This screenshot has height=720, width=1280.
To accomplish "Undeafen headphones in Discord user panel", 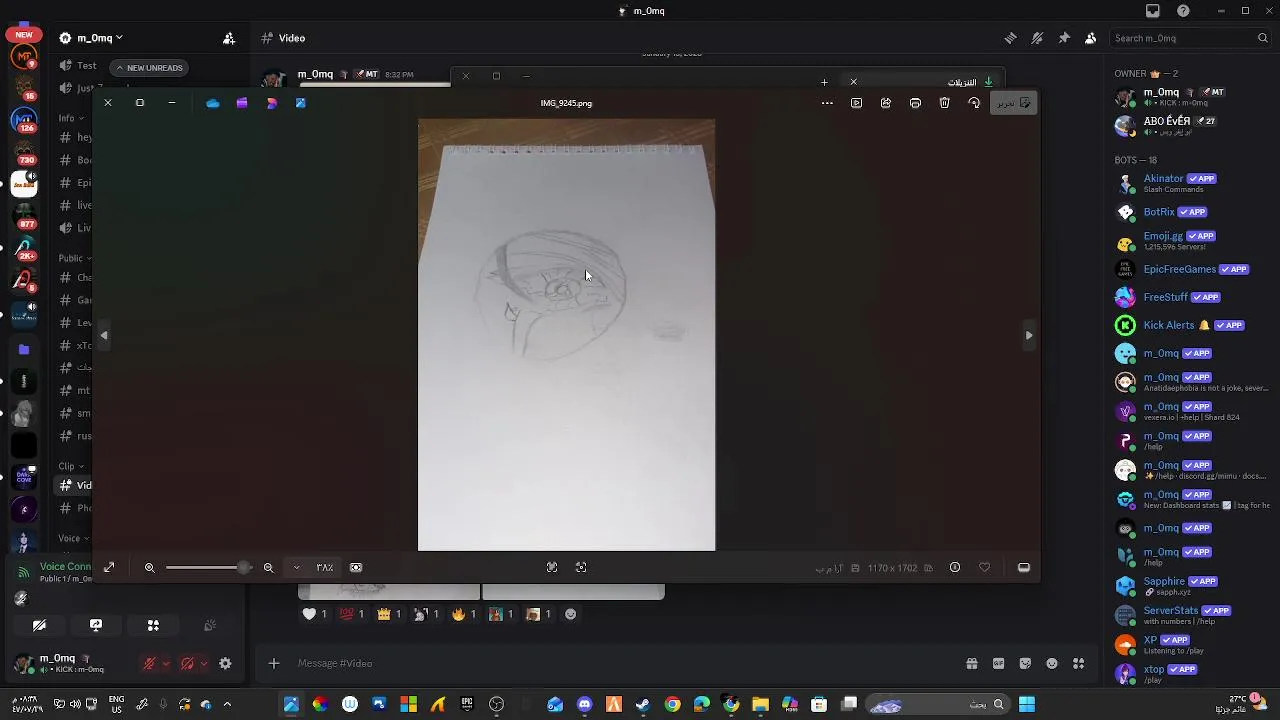I will pyautogui.click(x=187, y=663).
